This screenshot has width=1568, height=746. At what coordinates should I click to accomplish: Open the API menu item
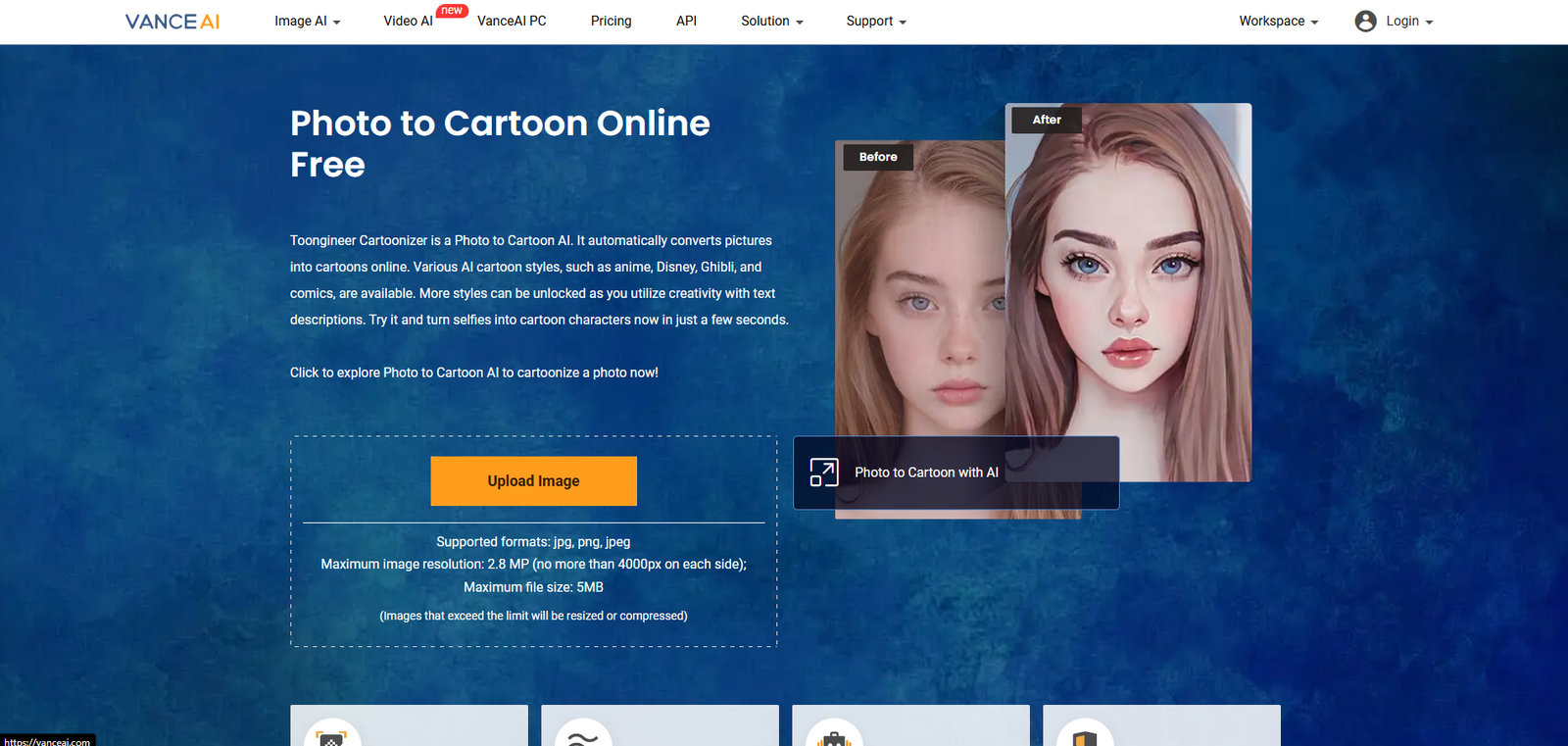click(x=686, y=22)
